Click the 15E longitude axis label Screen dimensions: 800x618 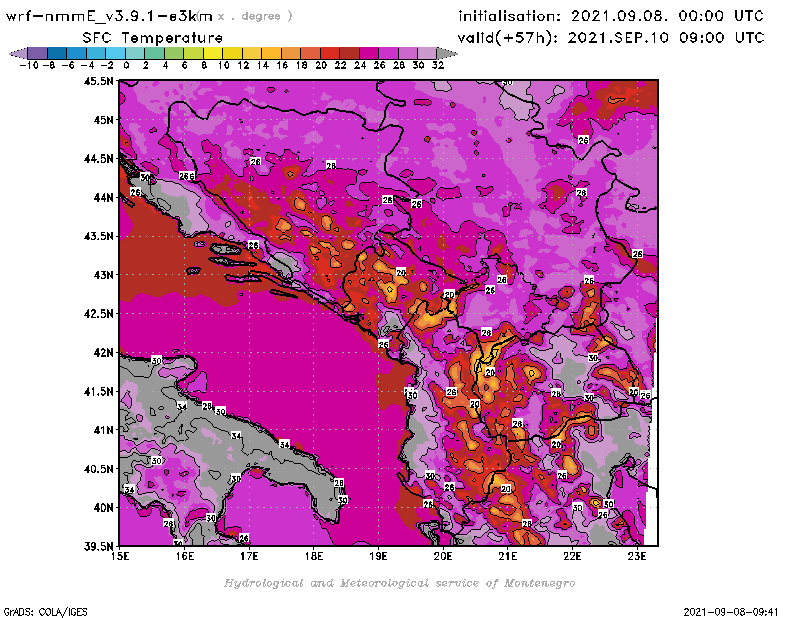click(x=120, y=556)
